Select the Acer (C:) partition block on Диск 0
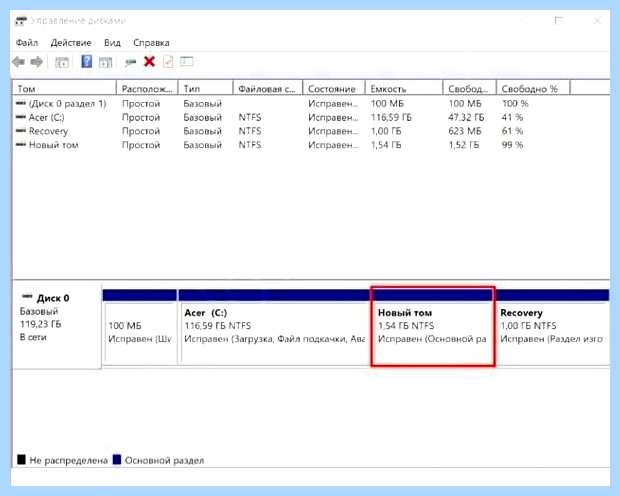620x496 pixels. 274,325
